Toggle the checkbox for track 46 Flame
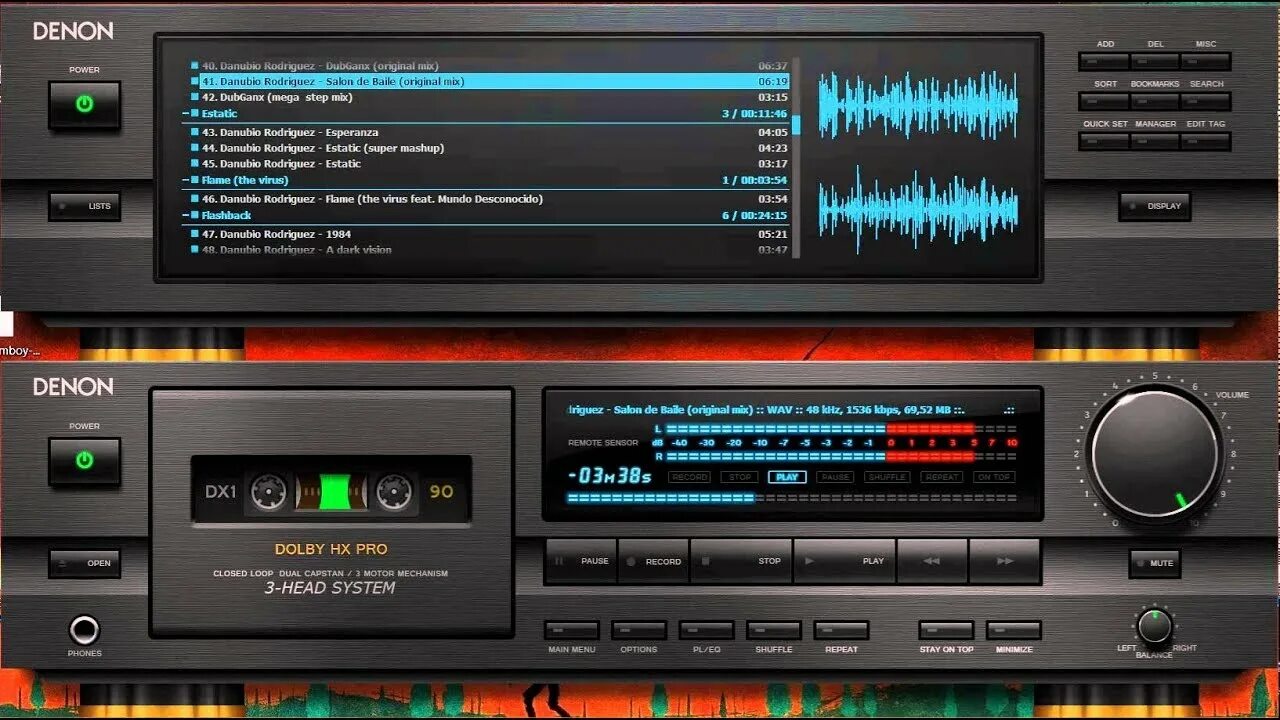This screenshot has width=1280, height=720. [x=195, y=199]
